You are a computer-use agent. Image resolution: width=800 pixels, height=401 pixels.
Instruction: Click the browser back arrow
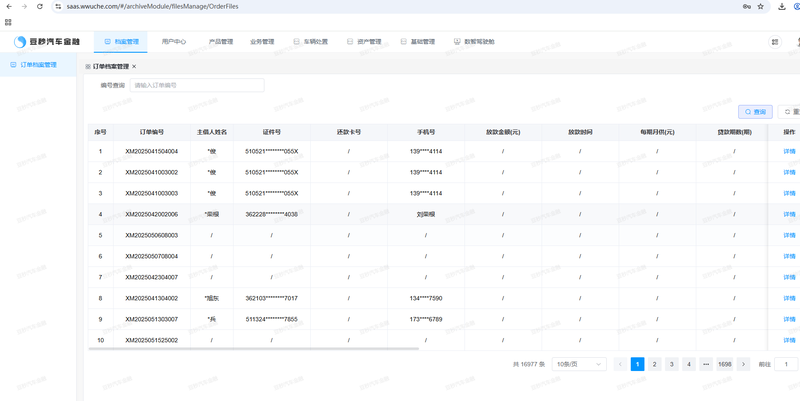[x=9, y=6]
